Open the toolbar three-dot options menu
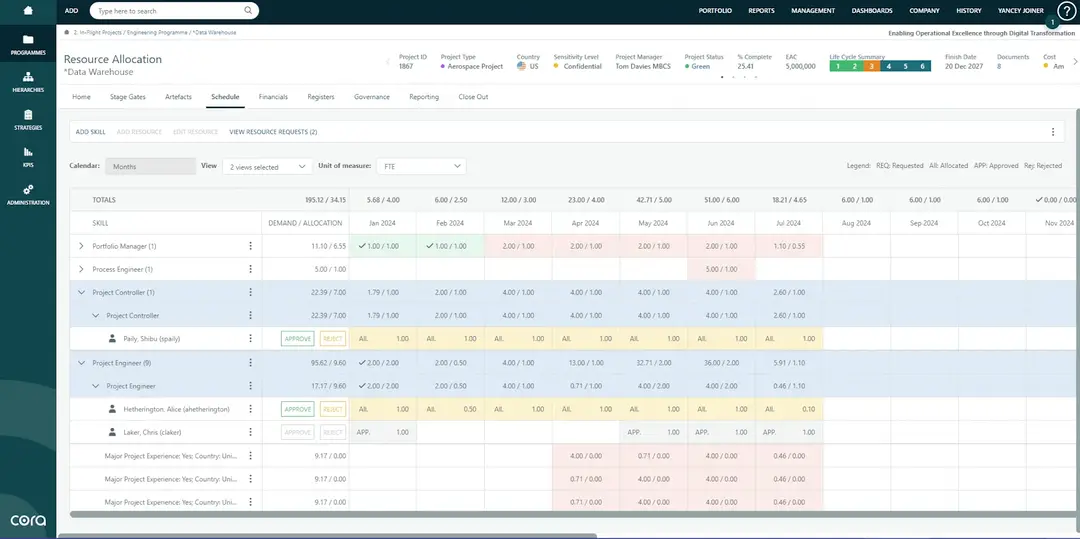This screenshot has height=539, width=1080. pos(1052,132)
